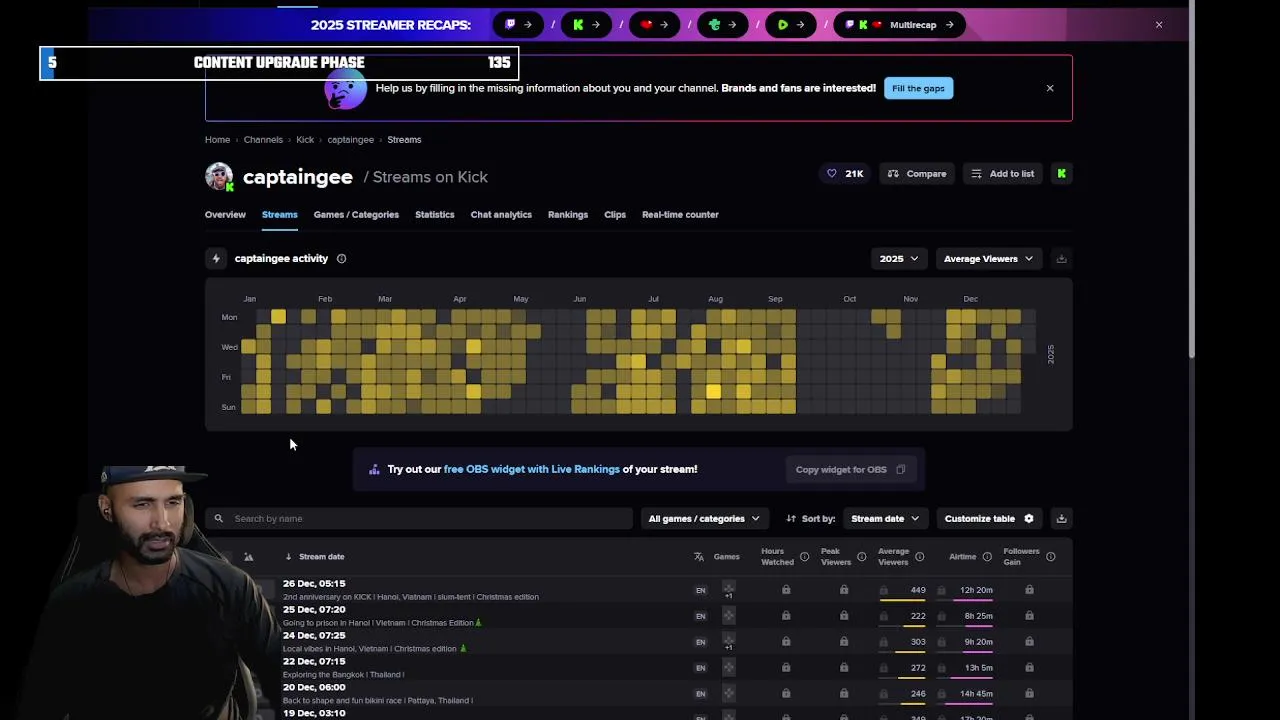Open Stream date sort dropdown

click(x=885, y=519)
